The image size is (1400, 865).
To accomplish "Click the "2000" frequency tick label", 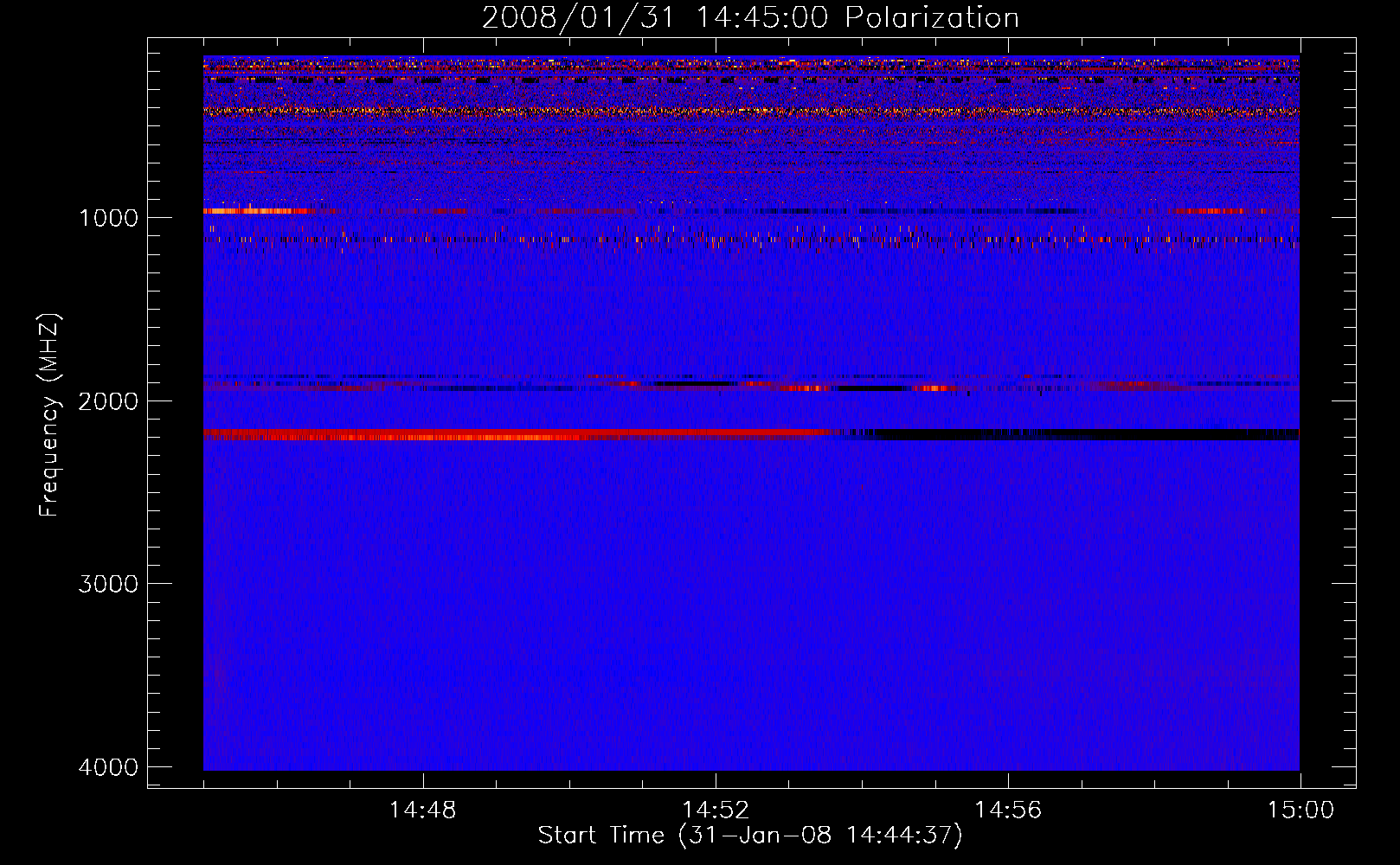I will pos(108,400).
